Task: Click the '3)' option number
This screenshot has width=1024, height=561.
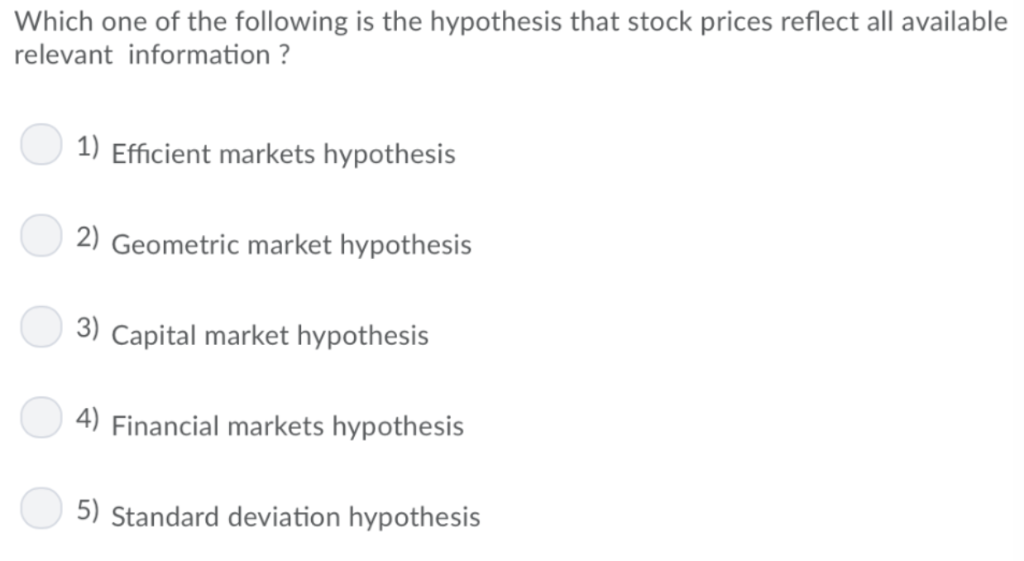Action: [88, 328]
